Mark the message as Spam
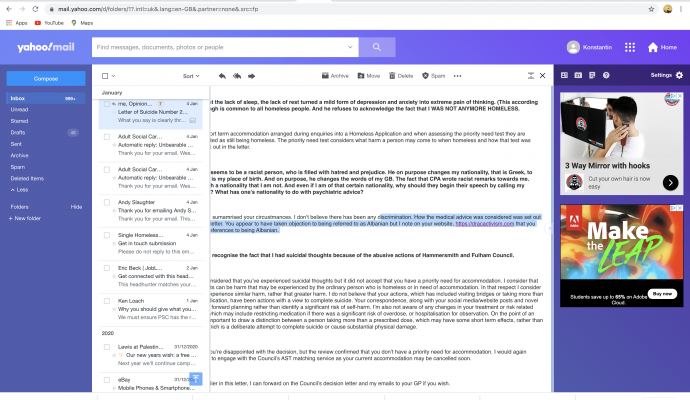The height and width of the screenshot is (400, 690). click(x=433, y=75)
